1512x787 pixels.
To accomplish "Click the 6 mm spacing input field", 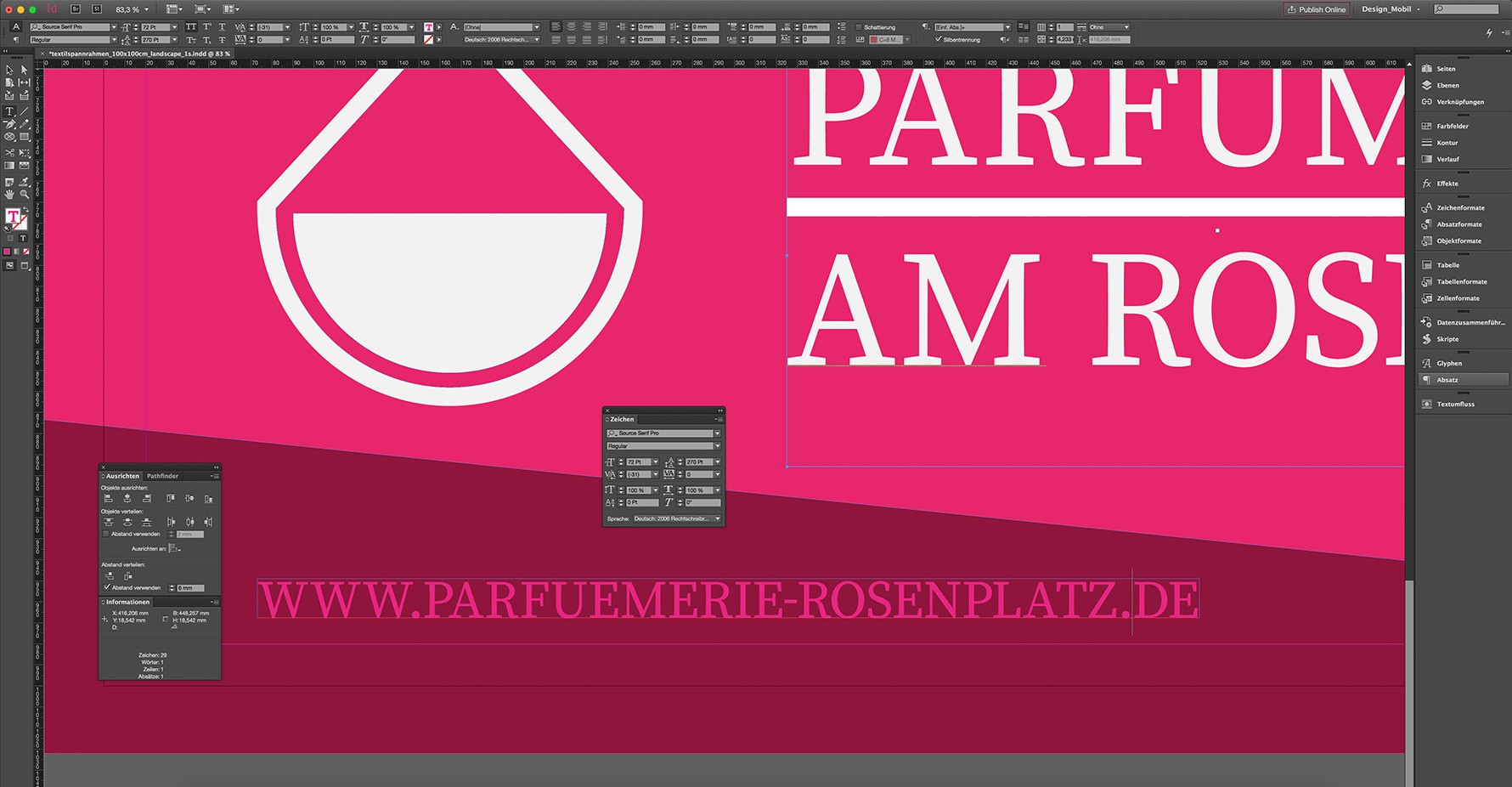I will click(190, 588).
